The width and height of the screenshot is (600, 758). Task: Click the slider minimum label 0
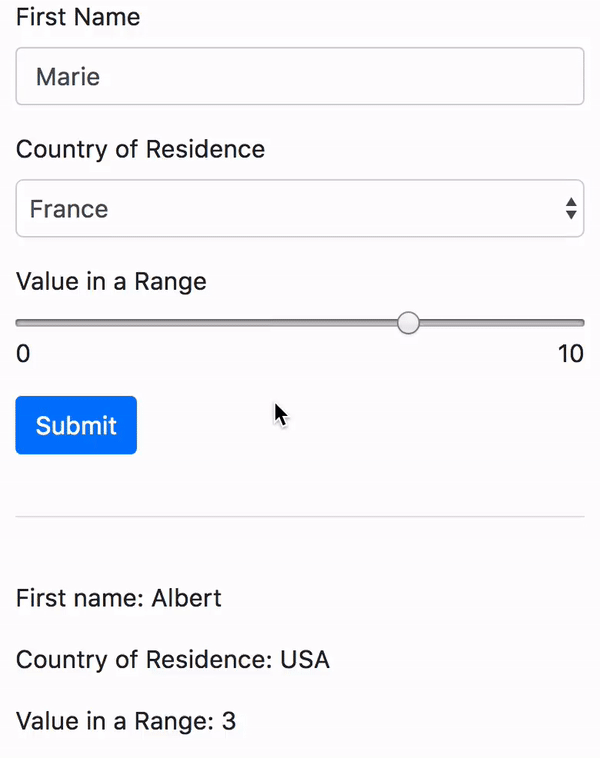coord(23,353)
